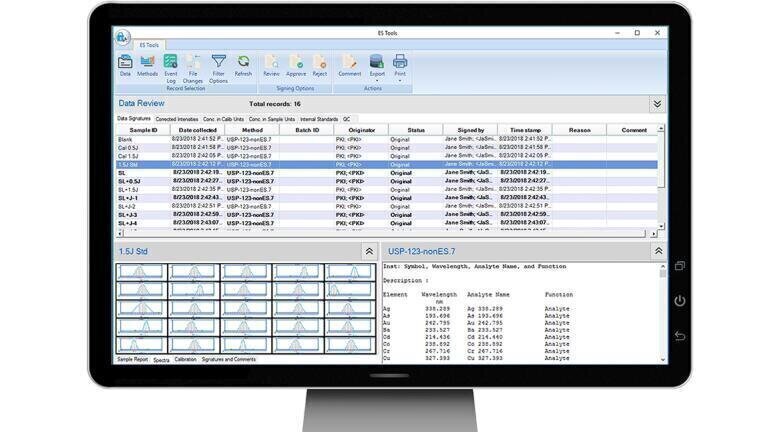Sort by Time stamp column header
This screenshot has width=768, height=432.
point(525,130)
